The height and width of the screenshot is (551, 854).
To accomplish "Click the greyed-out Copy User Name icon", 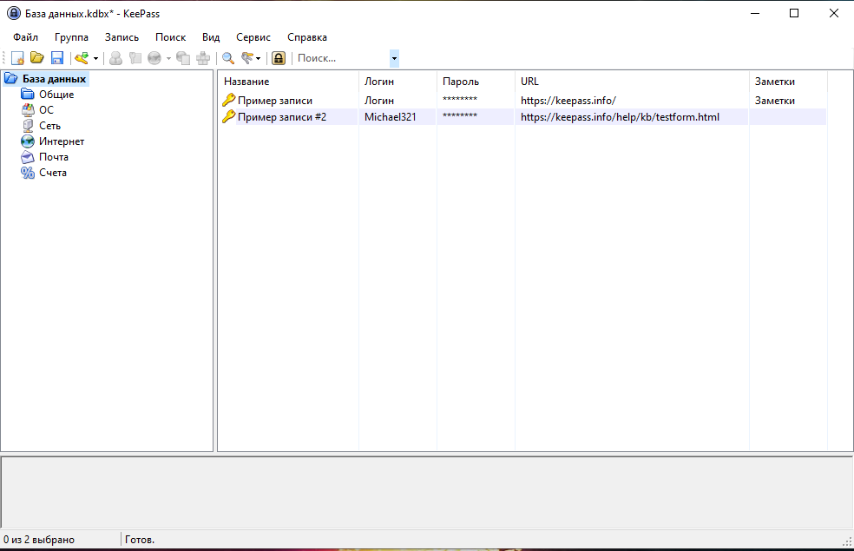I will [x=115, y=58].
